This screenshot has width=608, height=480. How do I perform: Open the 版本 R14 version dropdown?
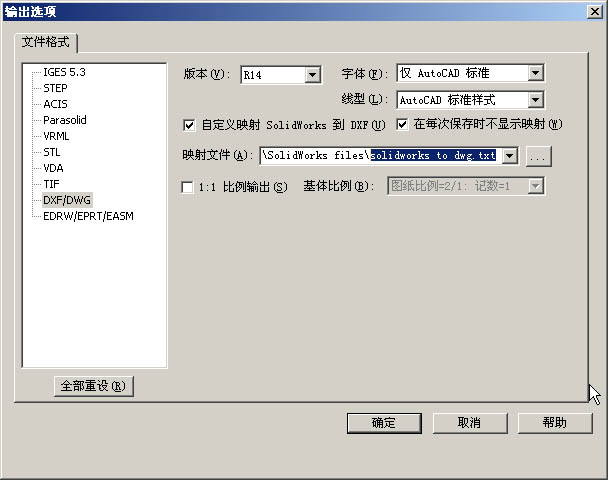(313, 74)
